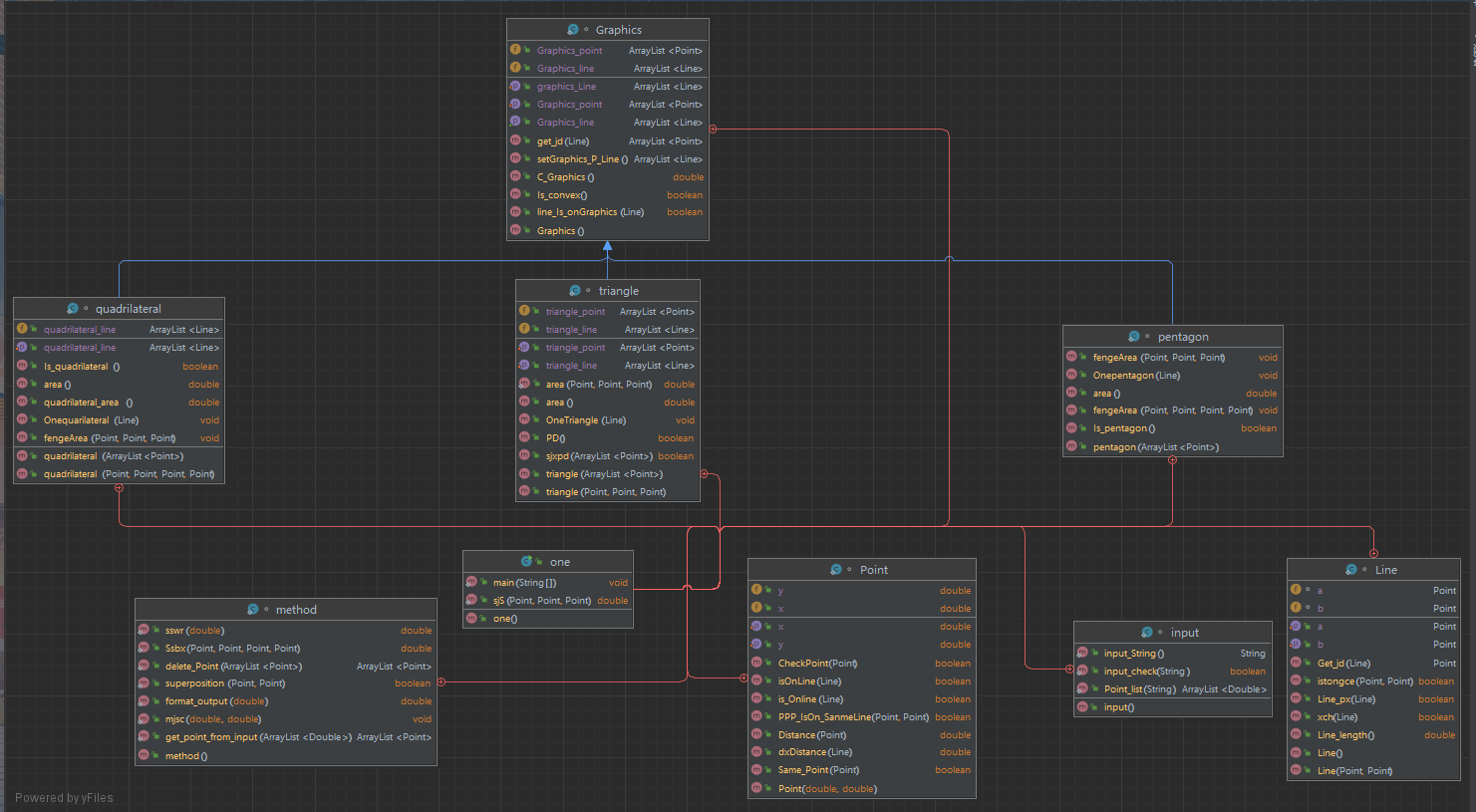This screenshot has height=812, width=1476.
Task: Select is_Online (Line) in Point class
Action: pos(810,699)
